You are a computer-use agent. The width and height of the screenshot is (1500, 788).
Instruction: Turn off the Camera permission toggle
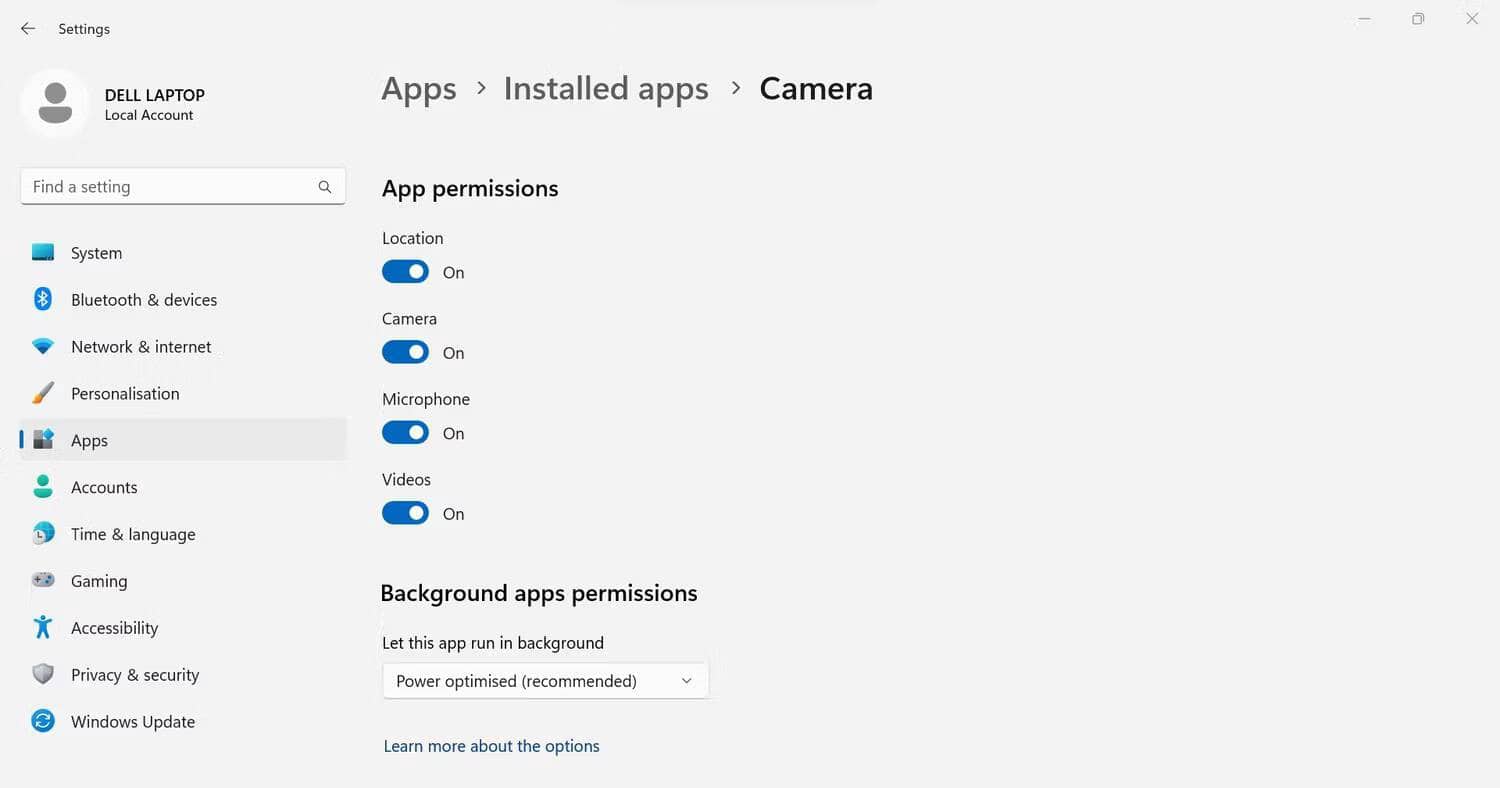click(x=405, y=352)
